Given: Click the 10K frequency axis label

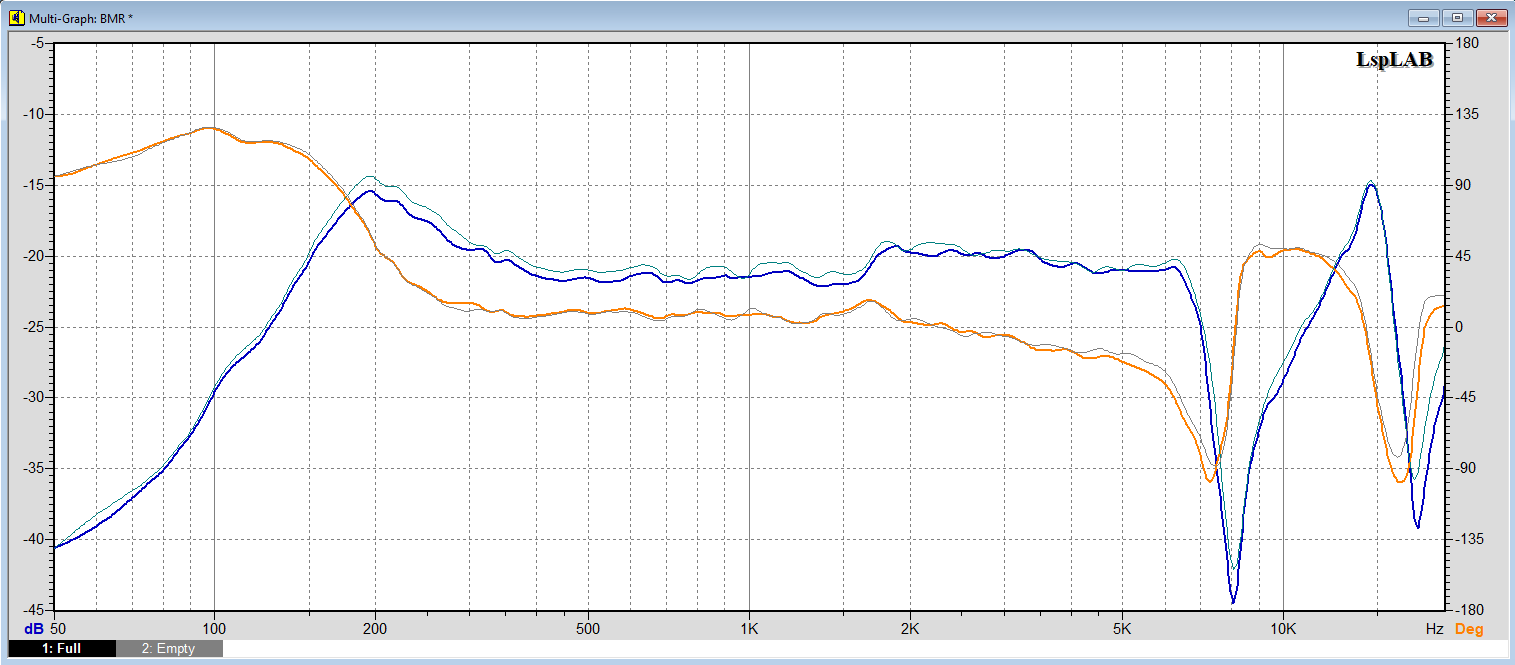Looking at the screenshot, I should (x=1283, y=629).
